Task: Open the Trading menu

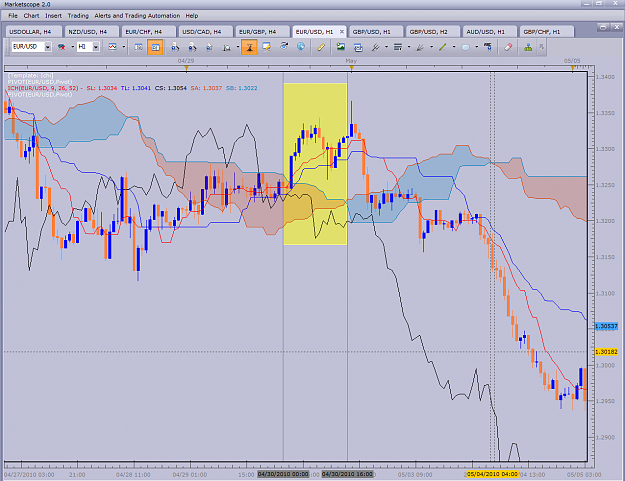Action: 78,16
